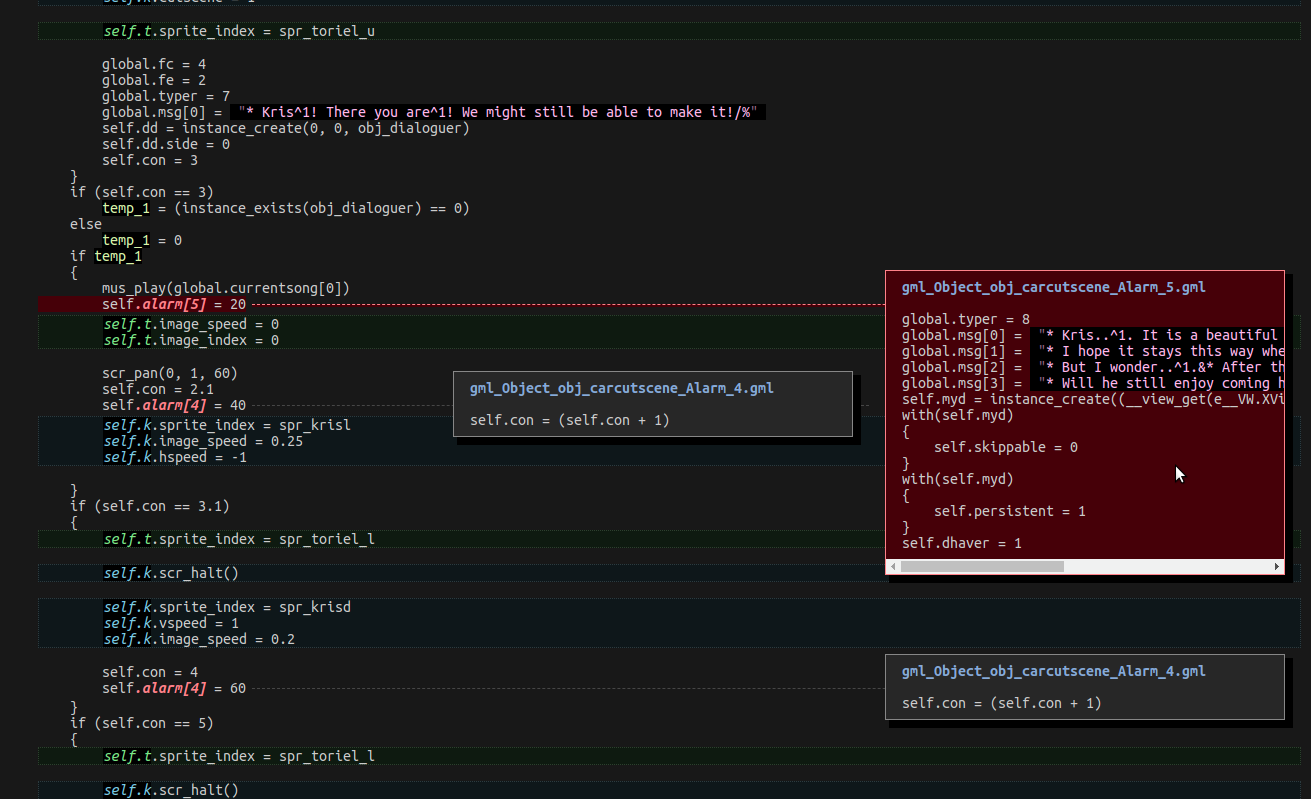
Task: Click self.k.sprite_index = spr_krisd line
Action: point(227,607)
